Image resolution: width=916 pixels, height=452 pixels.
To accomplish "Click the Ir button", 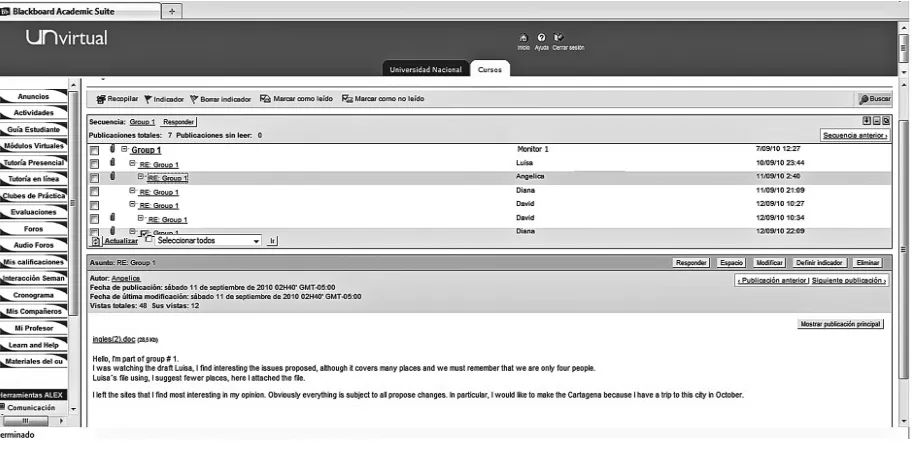I will click(x=272, y=241).
